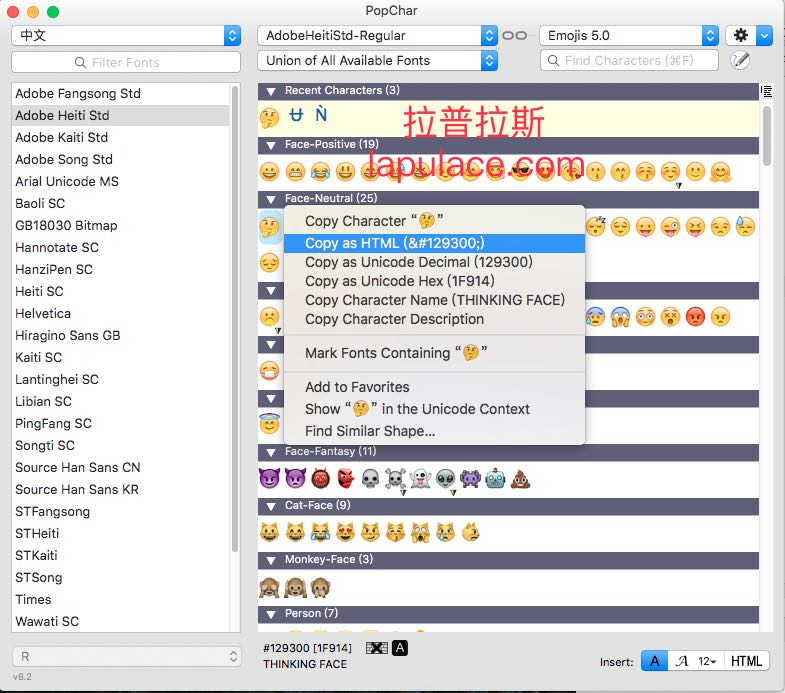This screenshot has width=785, height=693.
Task: Click the layout list icon above scrollbar
Action: [766, 91]
